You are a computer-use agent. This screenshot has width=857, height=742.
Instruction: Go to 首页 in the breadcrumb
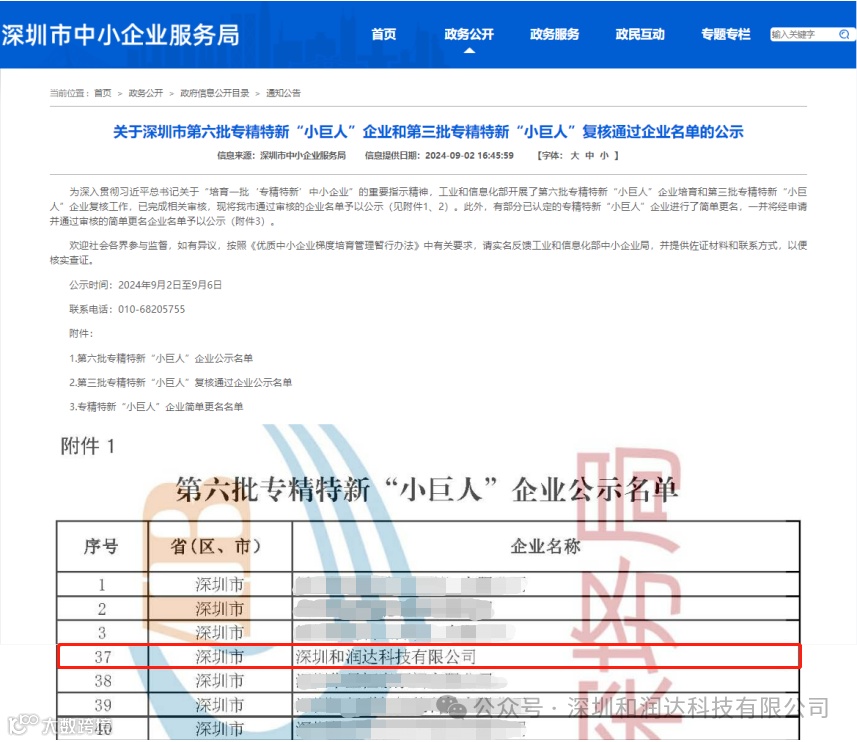tap(103, 93)
